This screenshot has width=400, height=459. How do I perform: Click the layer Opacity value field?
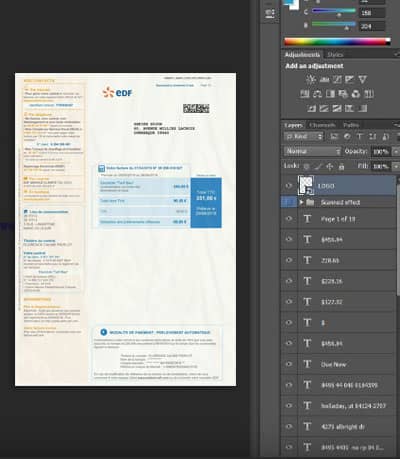click(380, 152)
